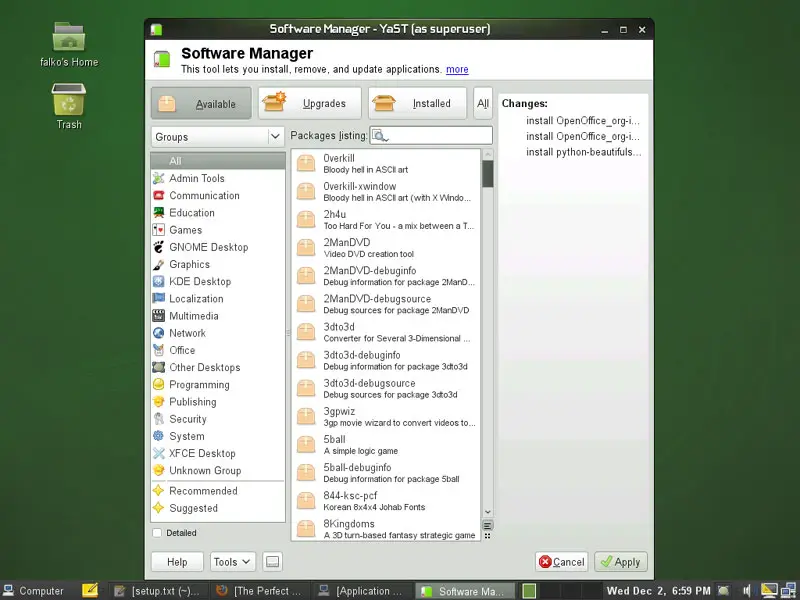Click the GNOME Desktop footprint icon
The height and width of the screenshot is (600, 800).
click(159, 247)
